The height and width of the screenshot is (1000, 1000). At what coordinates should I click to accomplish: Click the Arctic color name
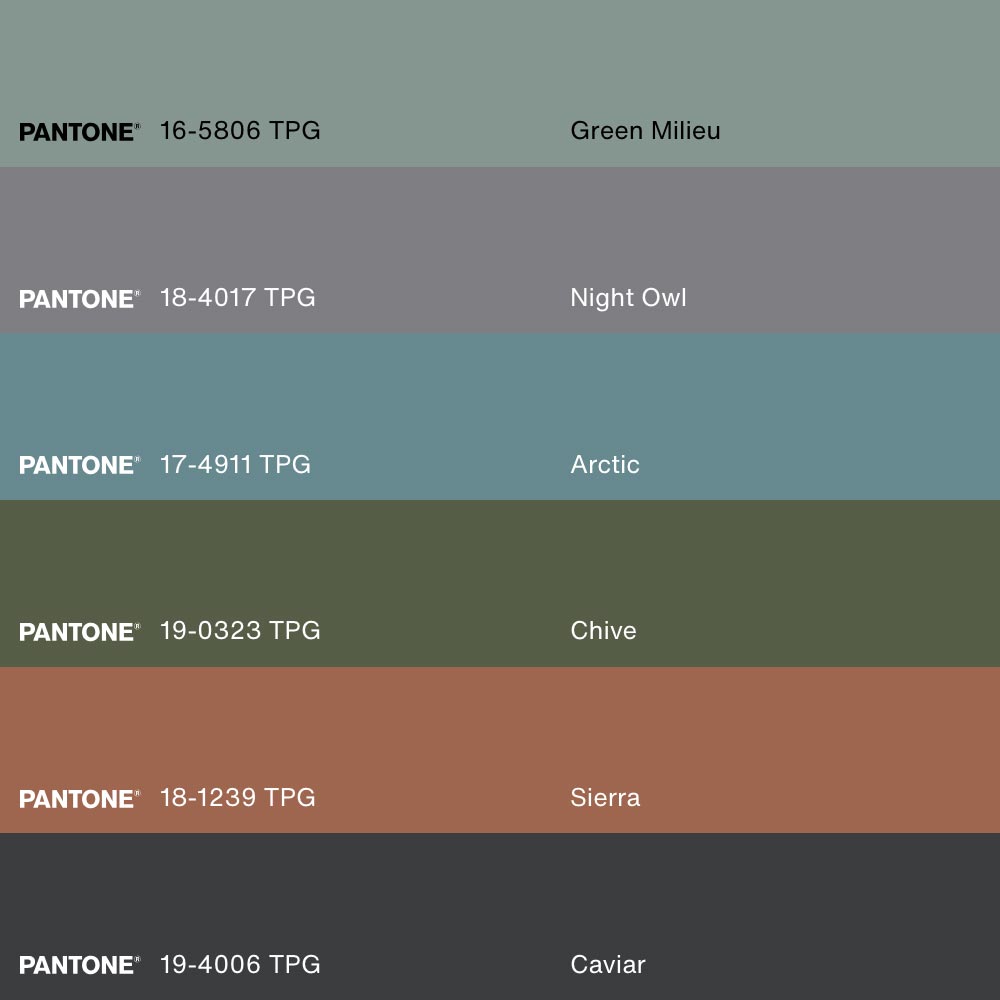coord(605,464)
